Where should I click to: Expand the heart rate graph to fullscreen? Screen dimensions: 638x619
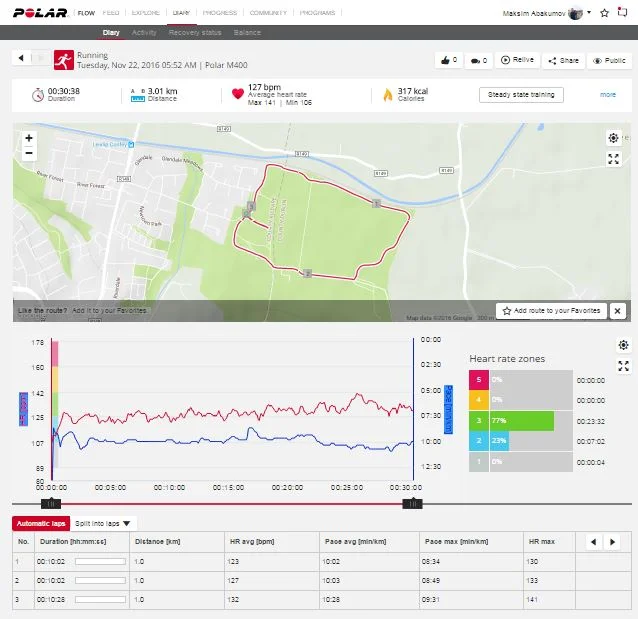[624, 366]
